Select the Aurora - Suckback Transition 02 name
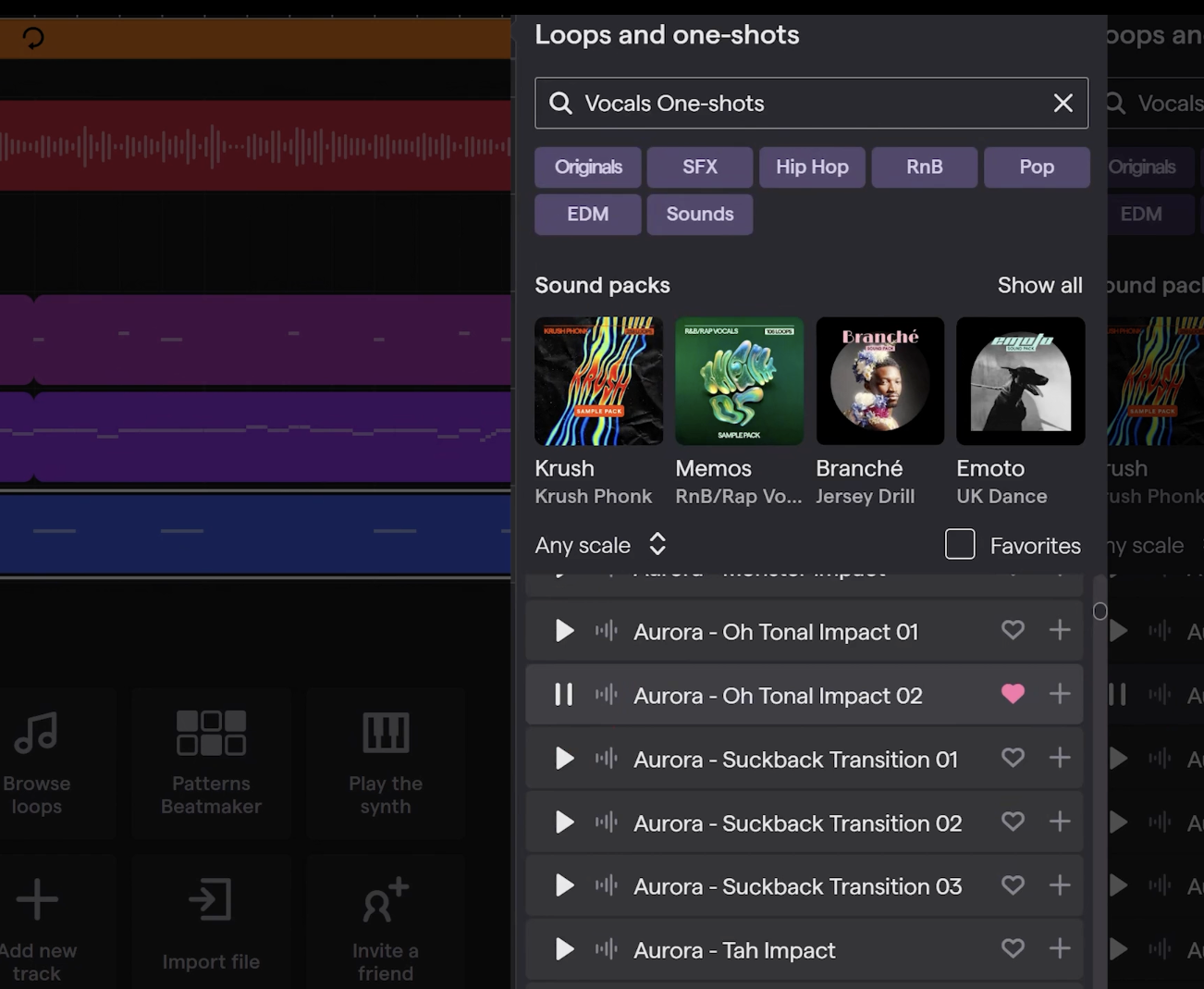 798,822
